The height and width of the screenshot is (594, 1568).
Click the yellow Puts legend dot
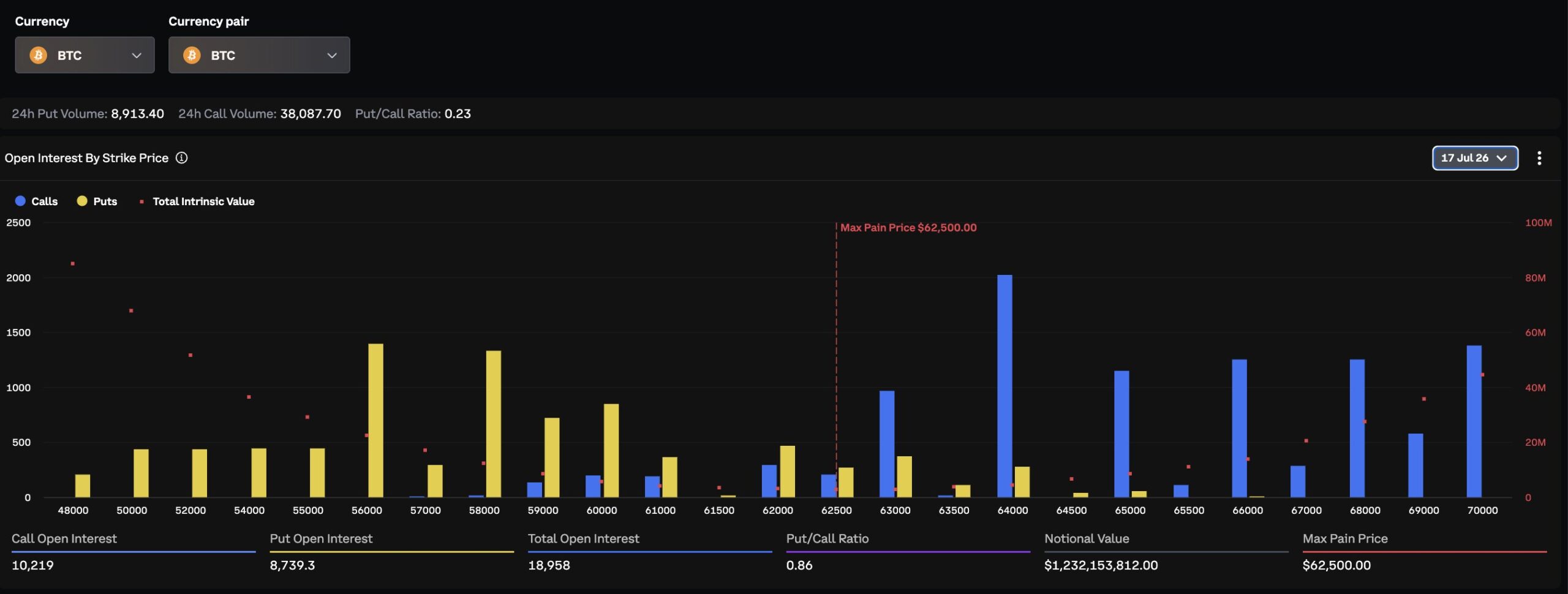82,201
